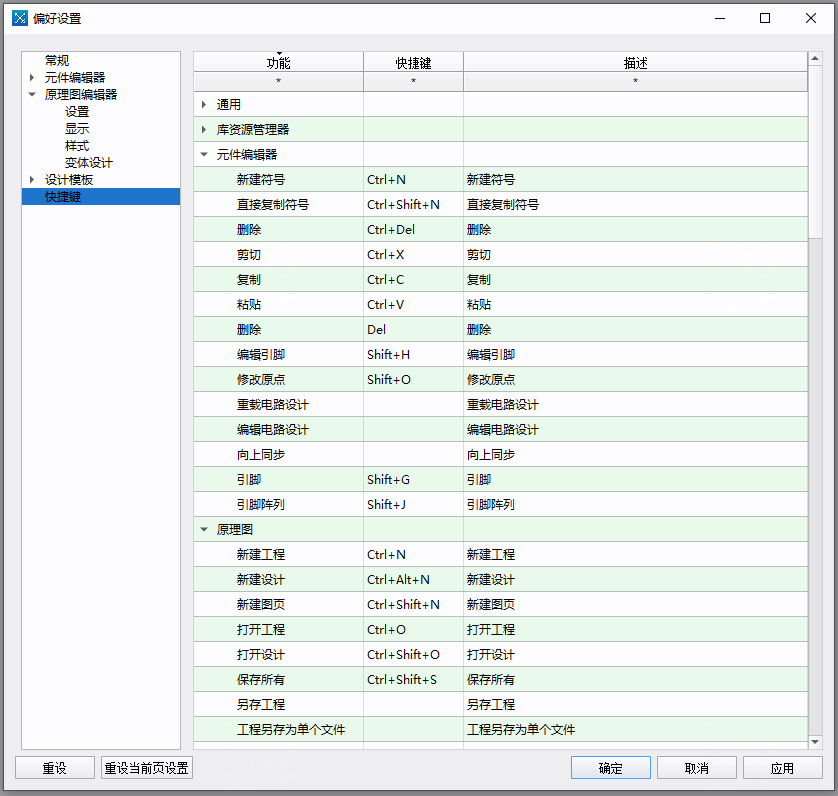Confirm settings with the 确定 button
Screen dimensions: 838x796
[x=610, y=767]
